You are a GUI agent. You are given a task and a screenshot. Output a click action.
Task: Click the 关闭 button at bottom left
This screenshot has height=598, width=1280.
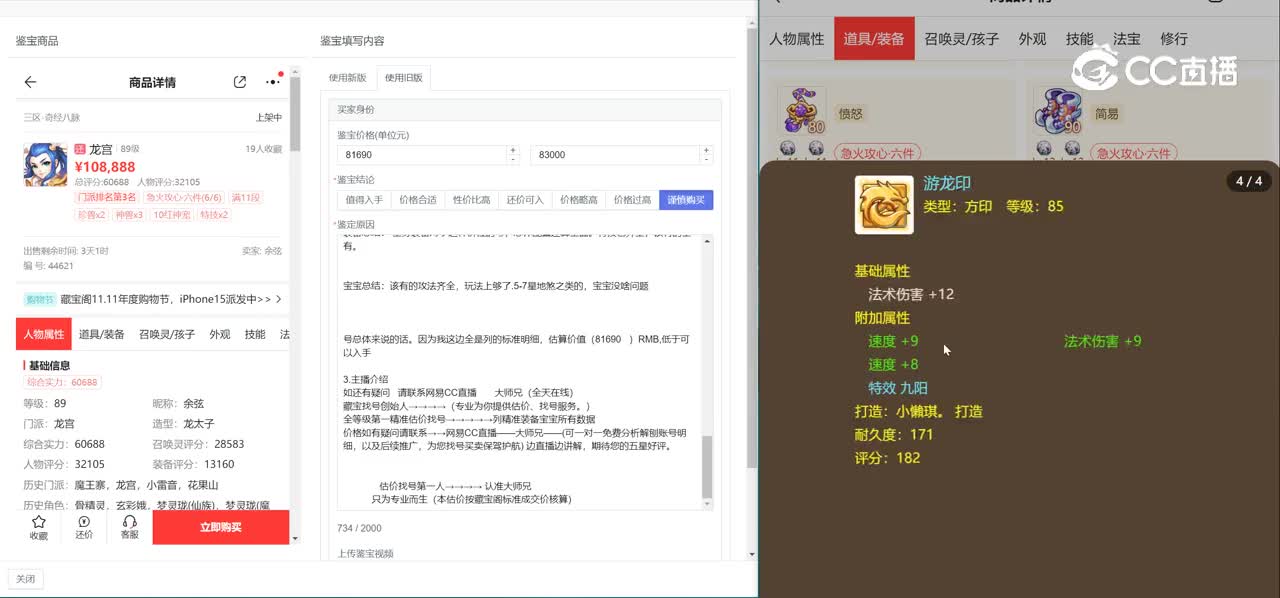coord(26,579)
